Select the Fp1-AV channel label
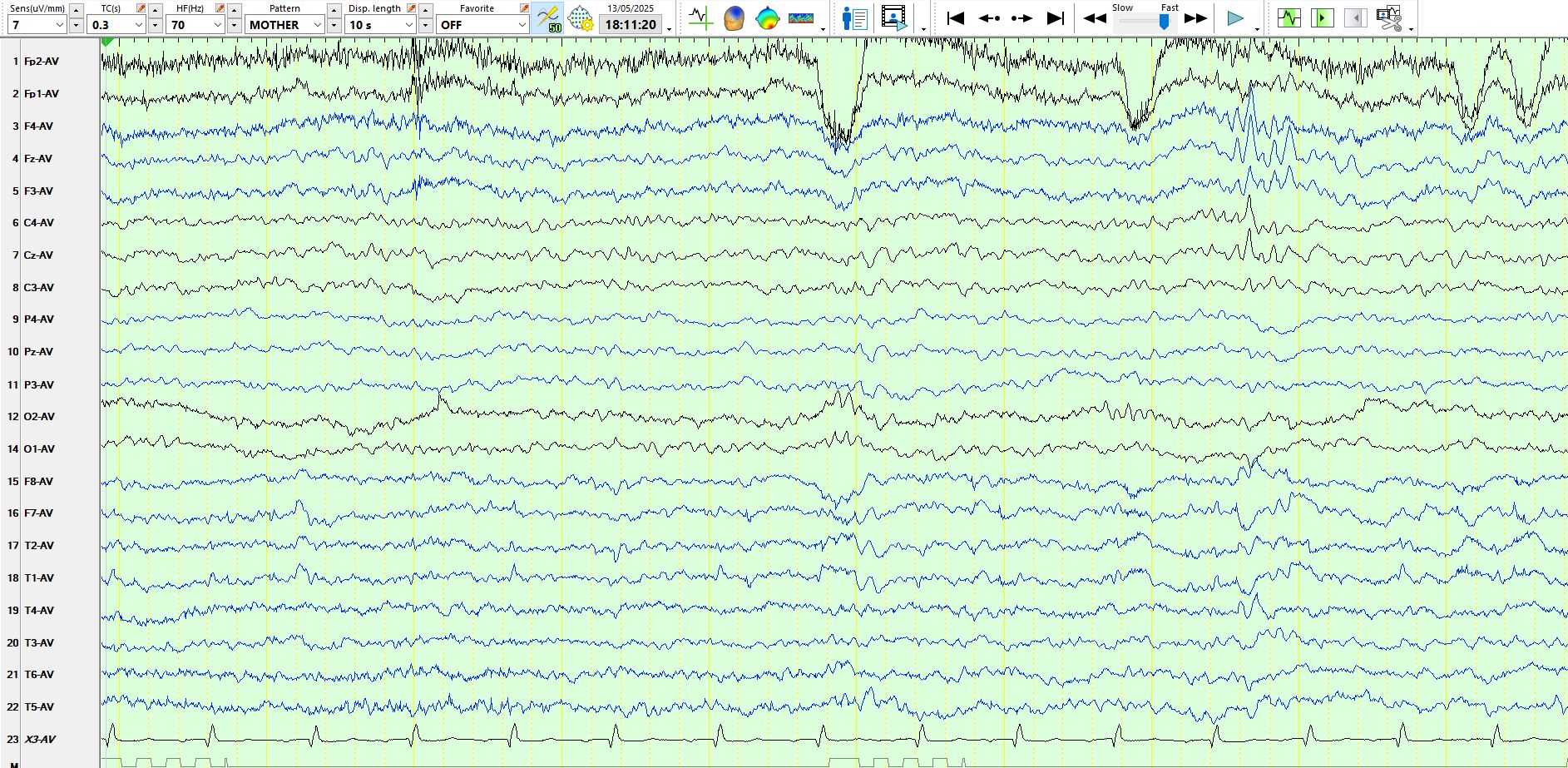Screen dimensions: 1568x768 [x=42, y=94]
